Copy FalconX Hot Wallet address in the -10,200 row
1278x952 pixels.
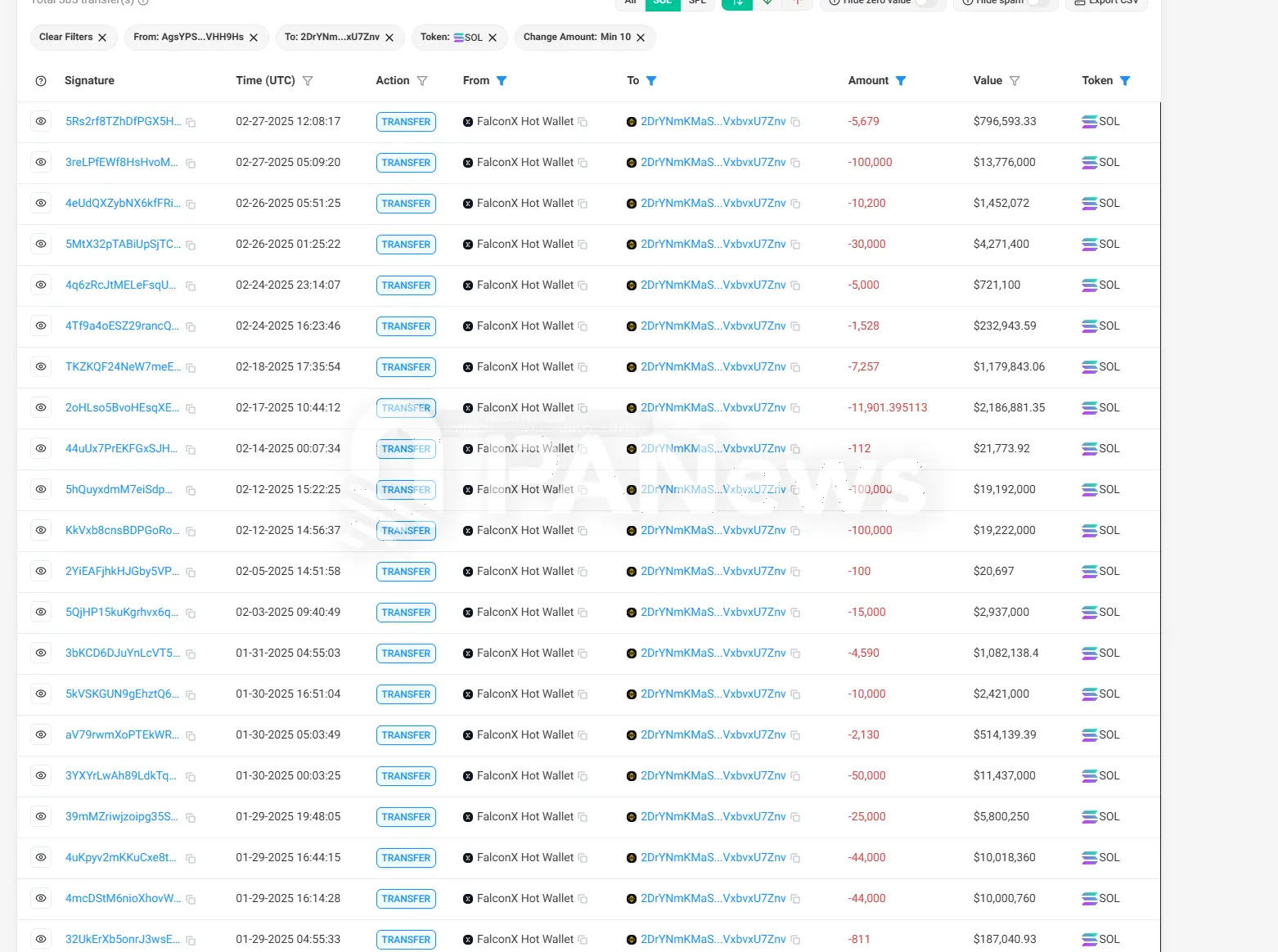(x=583, y=204)
